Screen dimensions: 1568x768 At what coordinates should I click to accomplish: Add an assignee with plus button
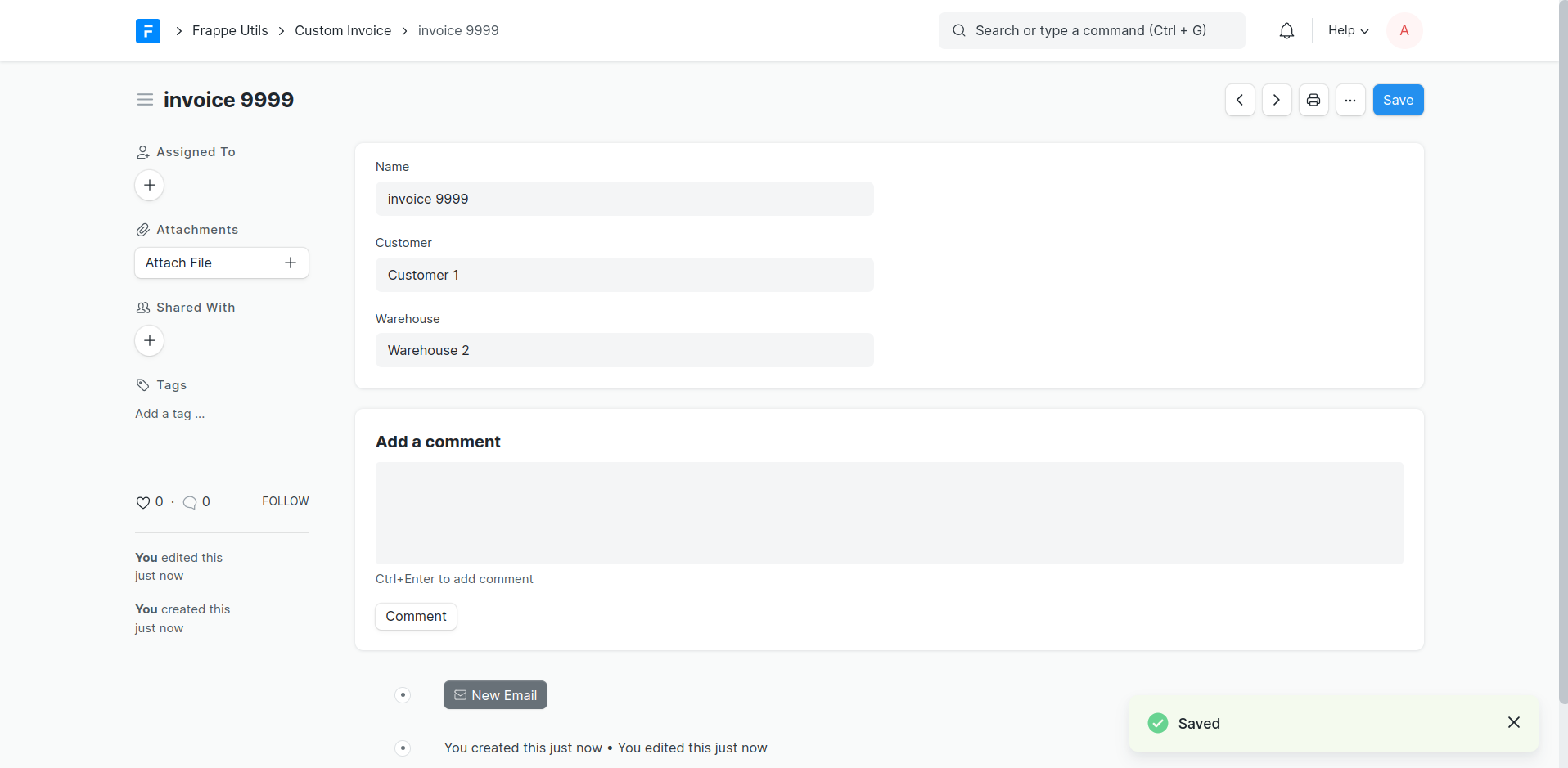150,186
